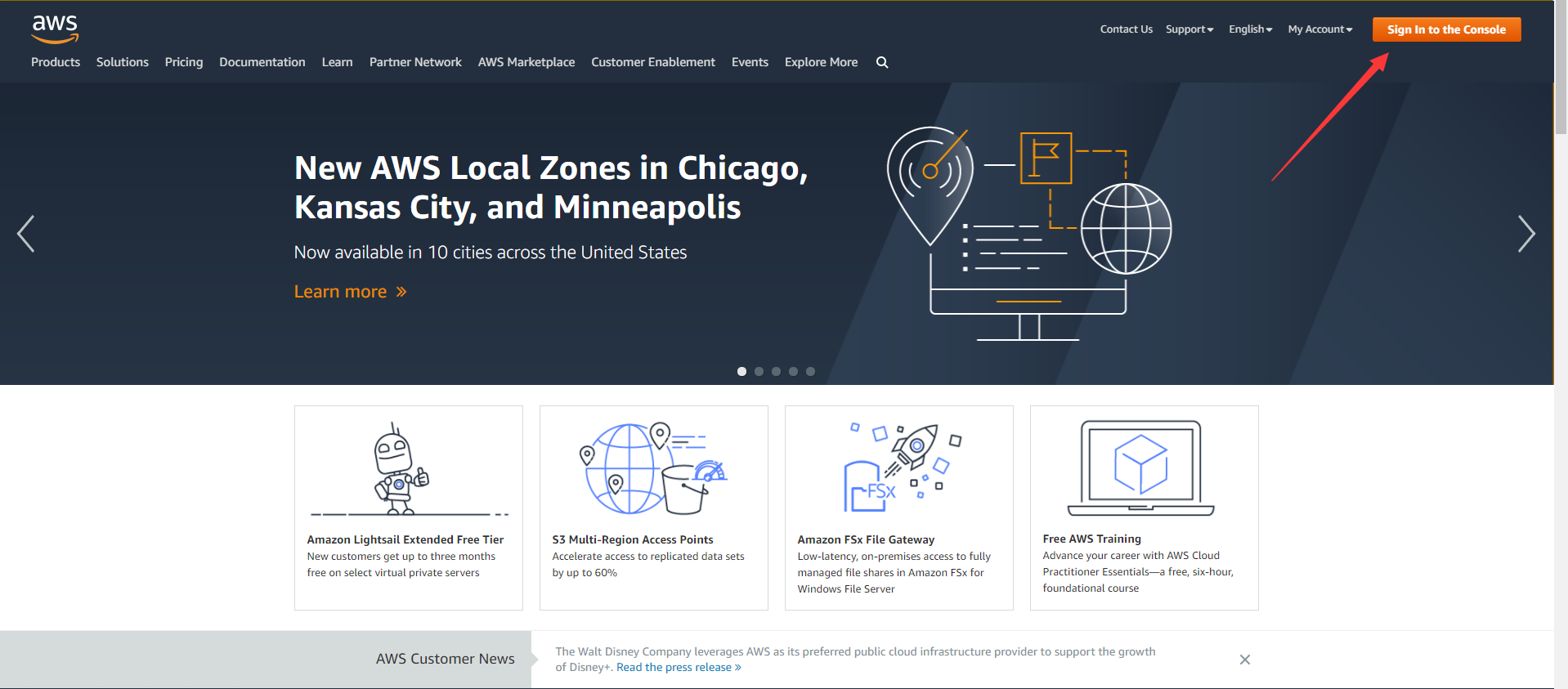Open Read the press release link
This screenshot has width=1568, height=689.
click(x=679, y=668)
